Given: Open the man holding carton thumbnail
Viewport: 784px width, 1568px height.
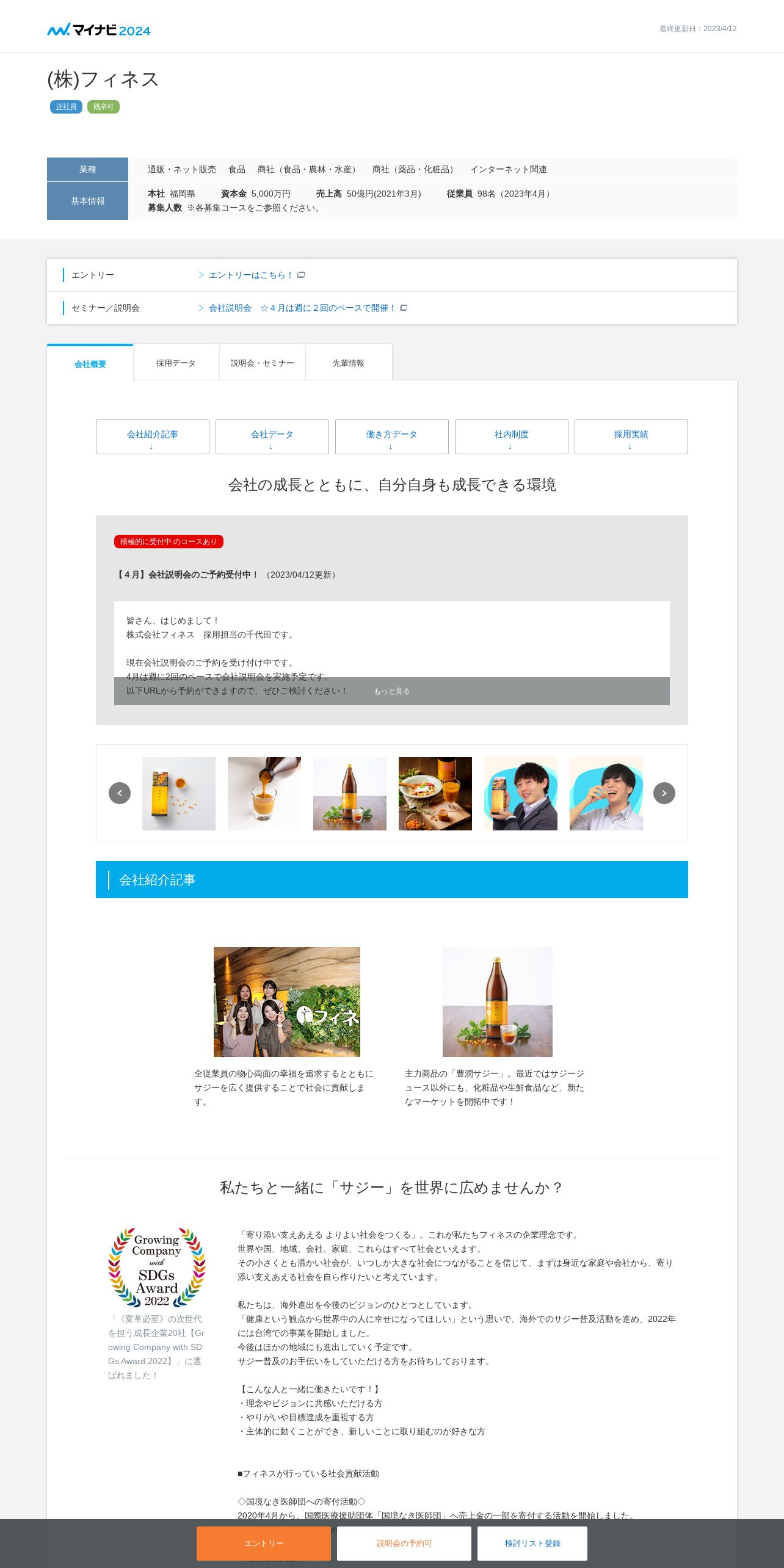Looking at the screenshot, I should pos(521,794).
